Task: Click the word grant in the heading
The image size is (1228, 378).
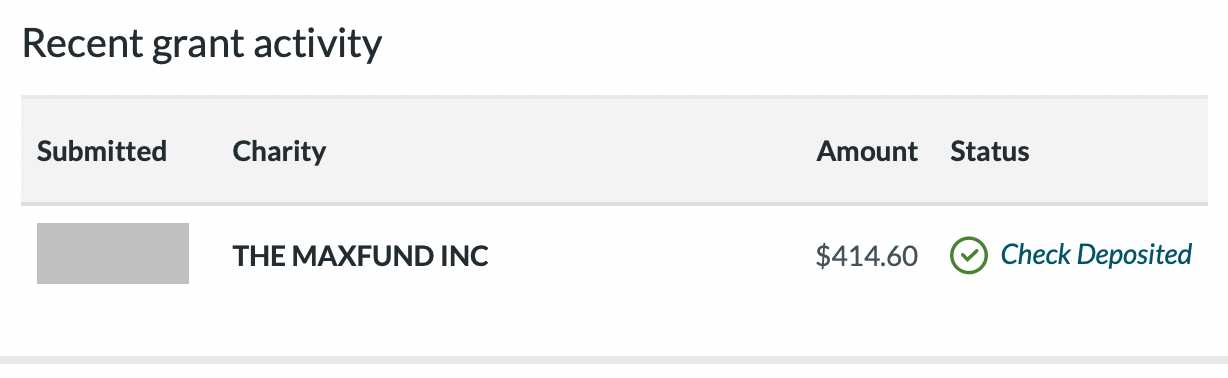Action: 190,47
